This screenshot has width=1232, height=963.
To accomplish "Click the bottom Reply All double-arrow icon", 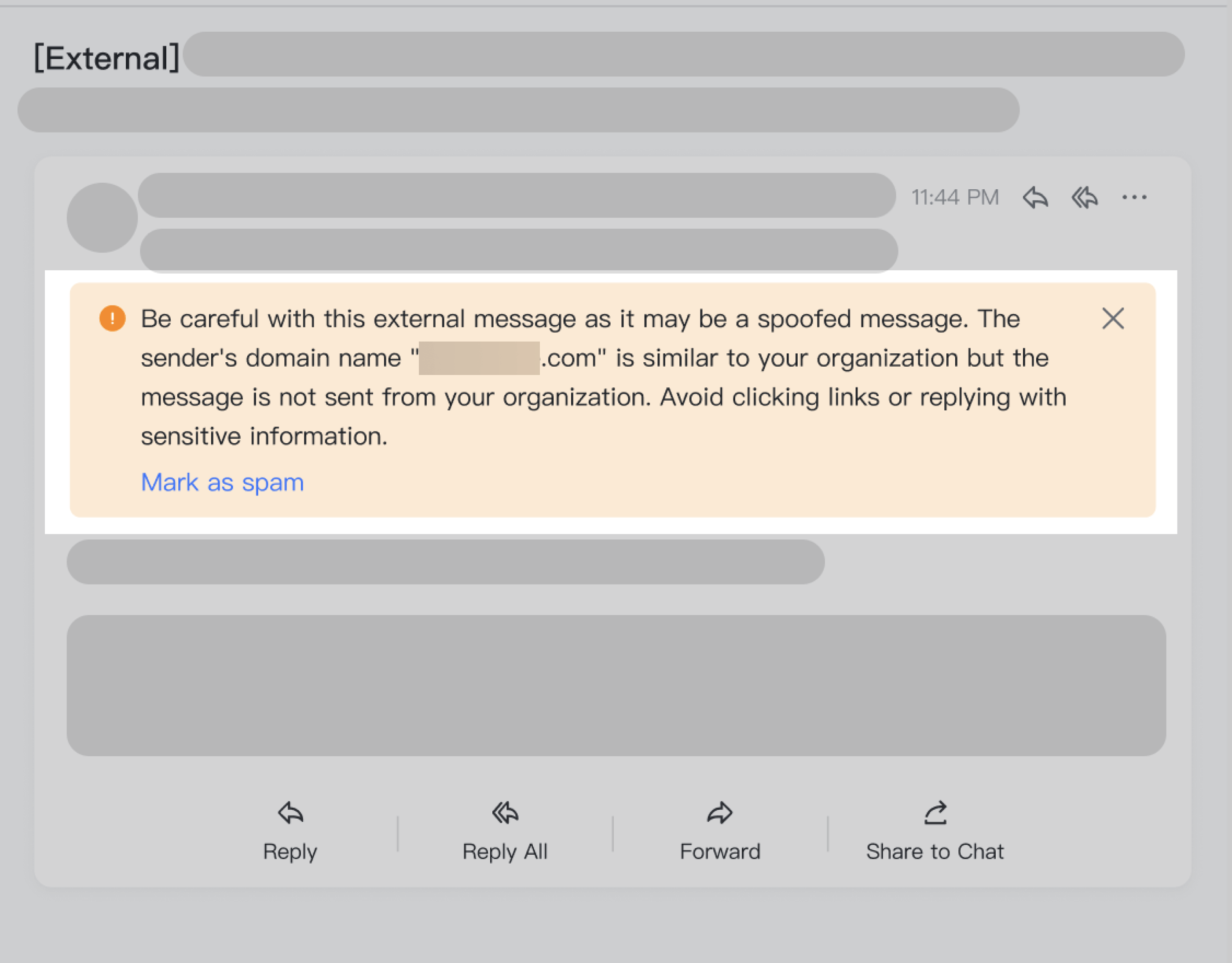I will [505, 813].
